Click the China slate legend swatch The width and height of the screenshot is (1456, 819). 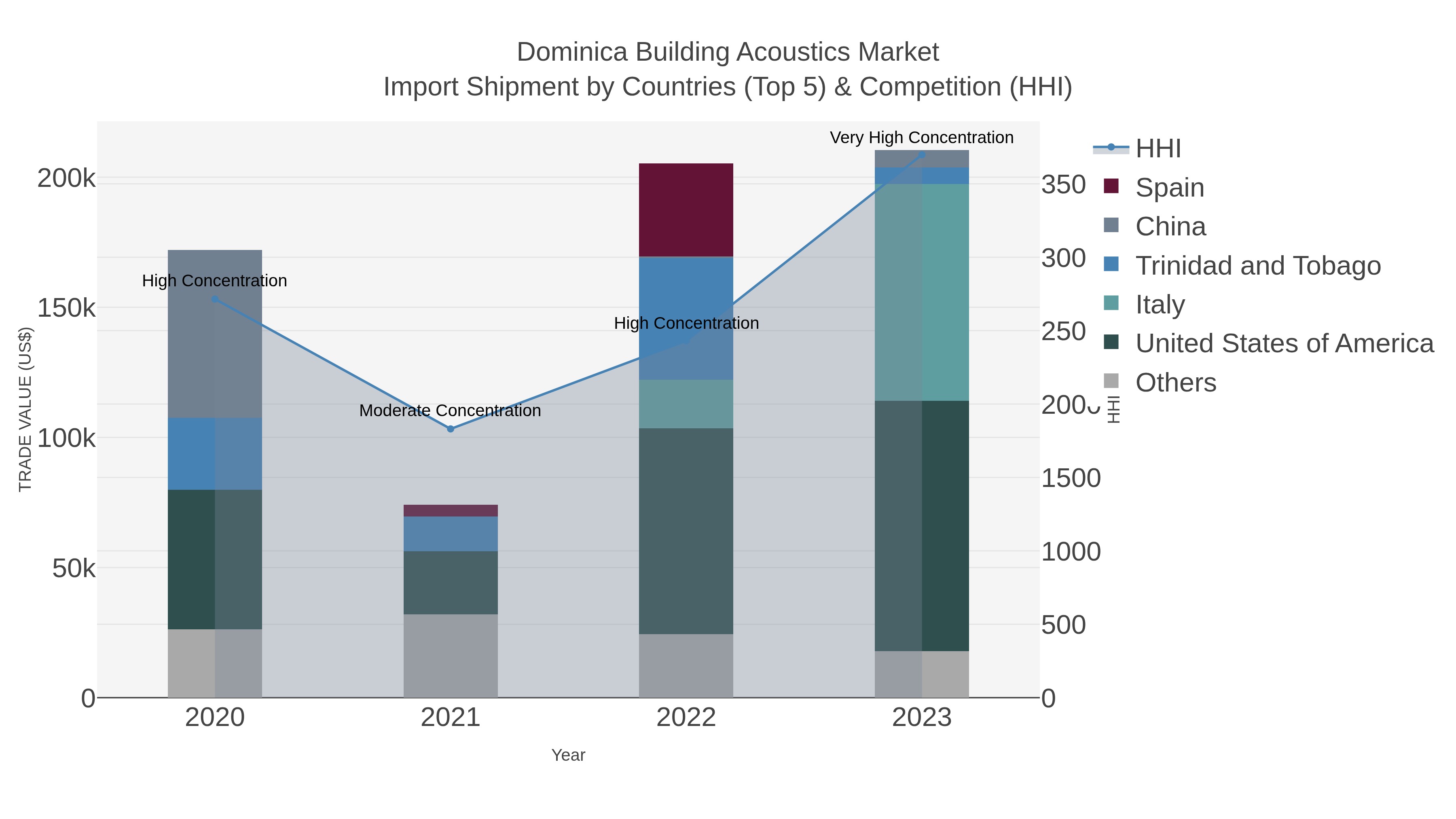tap(1111, 226)
